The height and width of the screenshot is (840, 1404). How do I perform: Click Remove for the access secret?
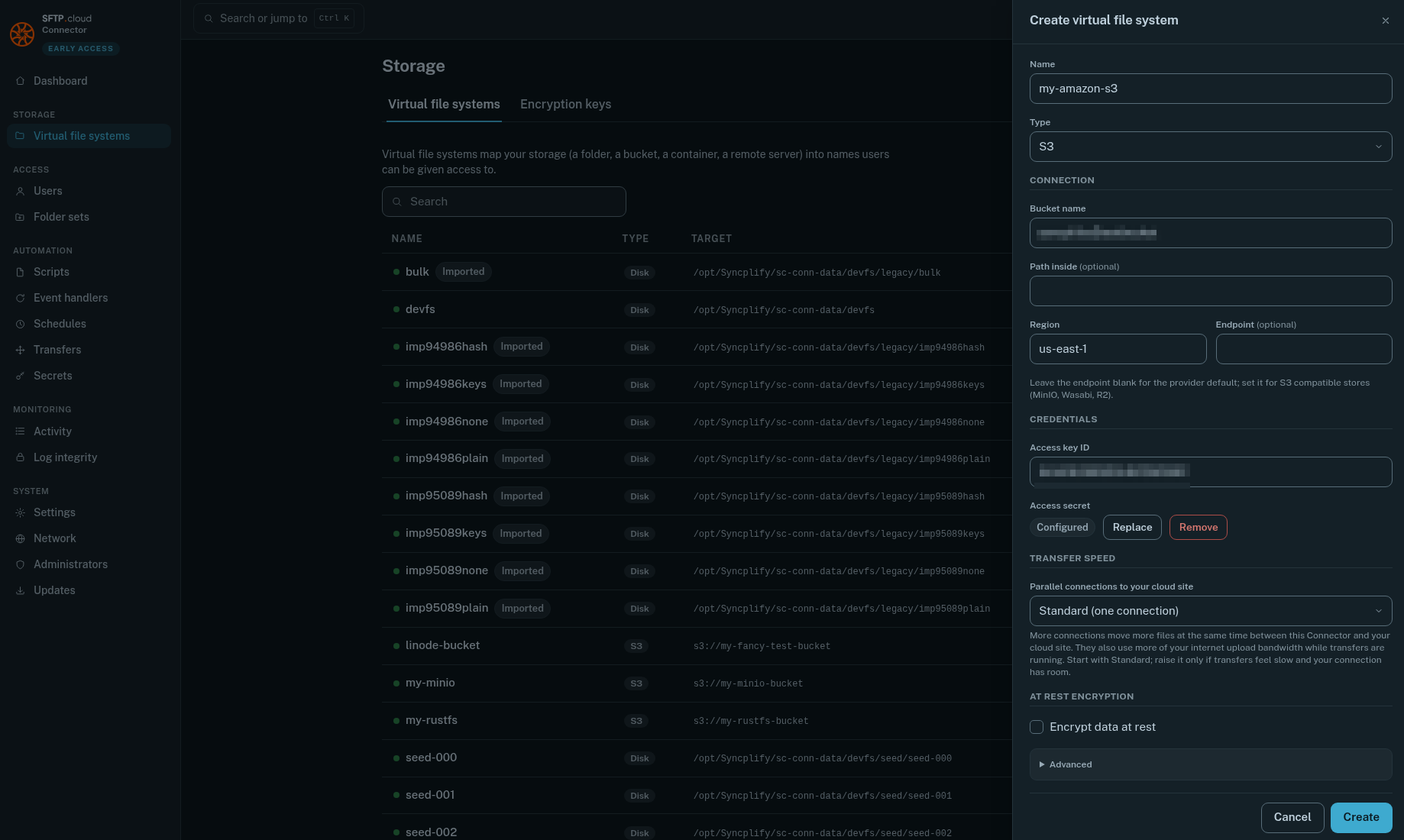pos(1198,528)
